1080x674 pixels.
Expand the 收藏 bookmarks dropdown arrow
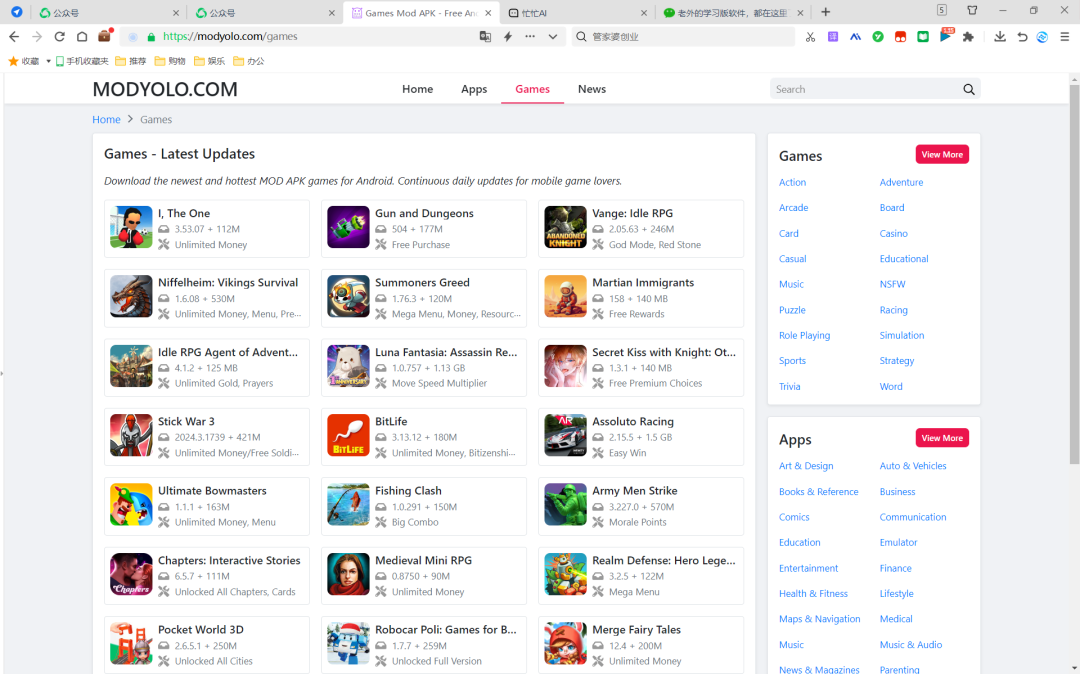tap(48, 61)
